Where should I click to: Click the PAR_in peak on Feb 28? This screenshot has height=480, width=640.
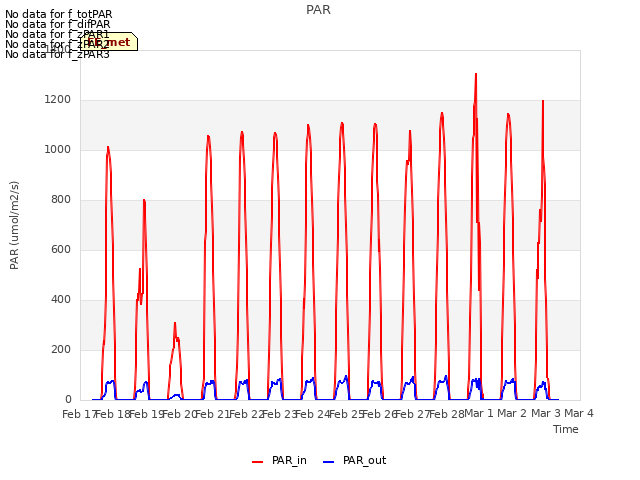[x=442, y=113]
